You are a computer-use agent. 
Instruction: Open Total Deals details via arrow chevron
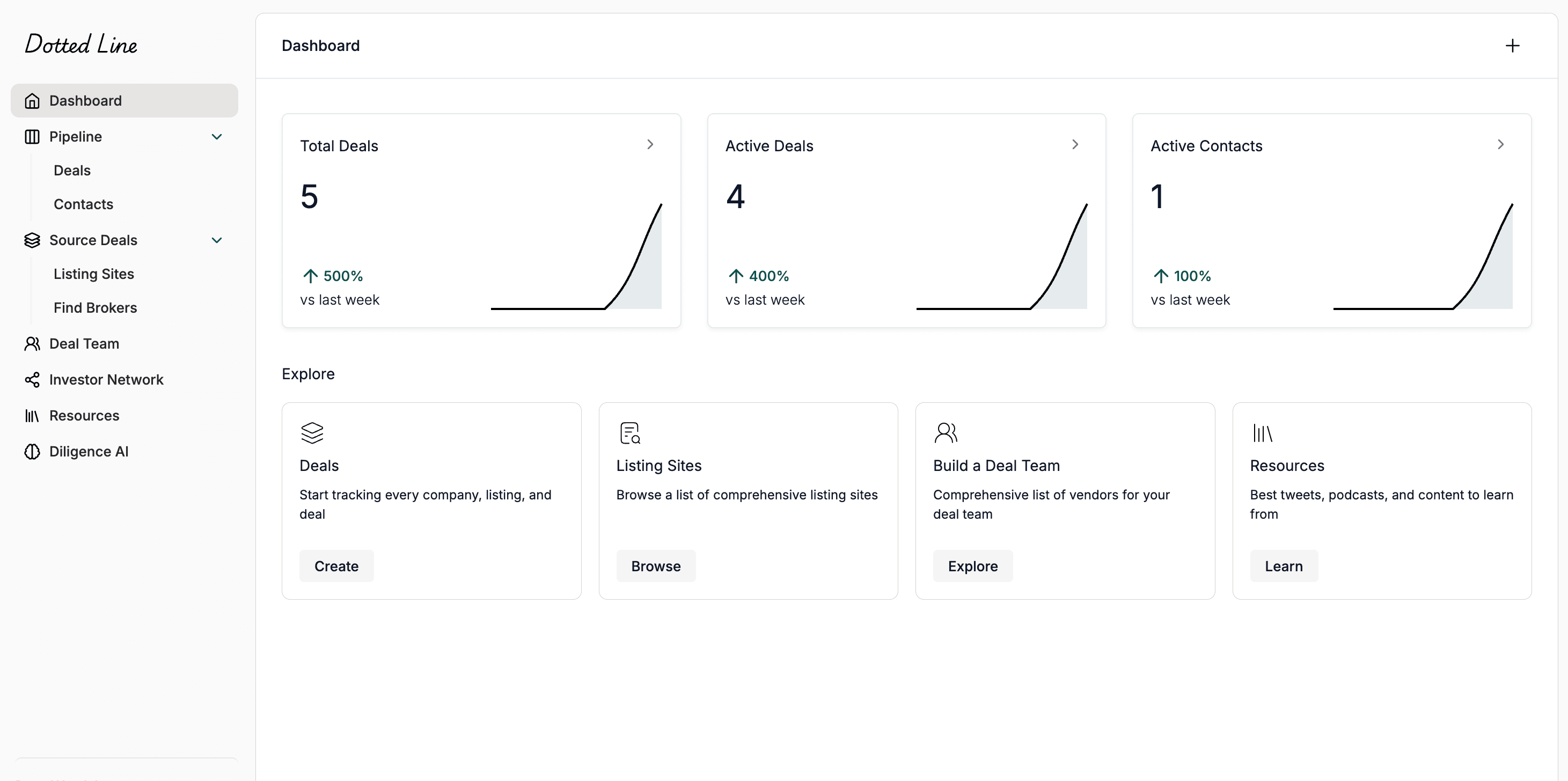coord(650,145)
